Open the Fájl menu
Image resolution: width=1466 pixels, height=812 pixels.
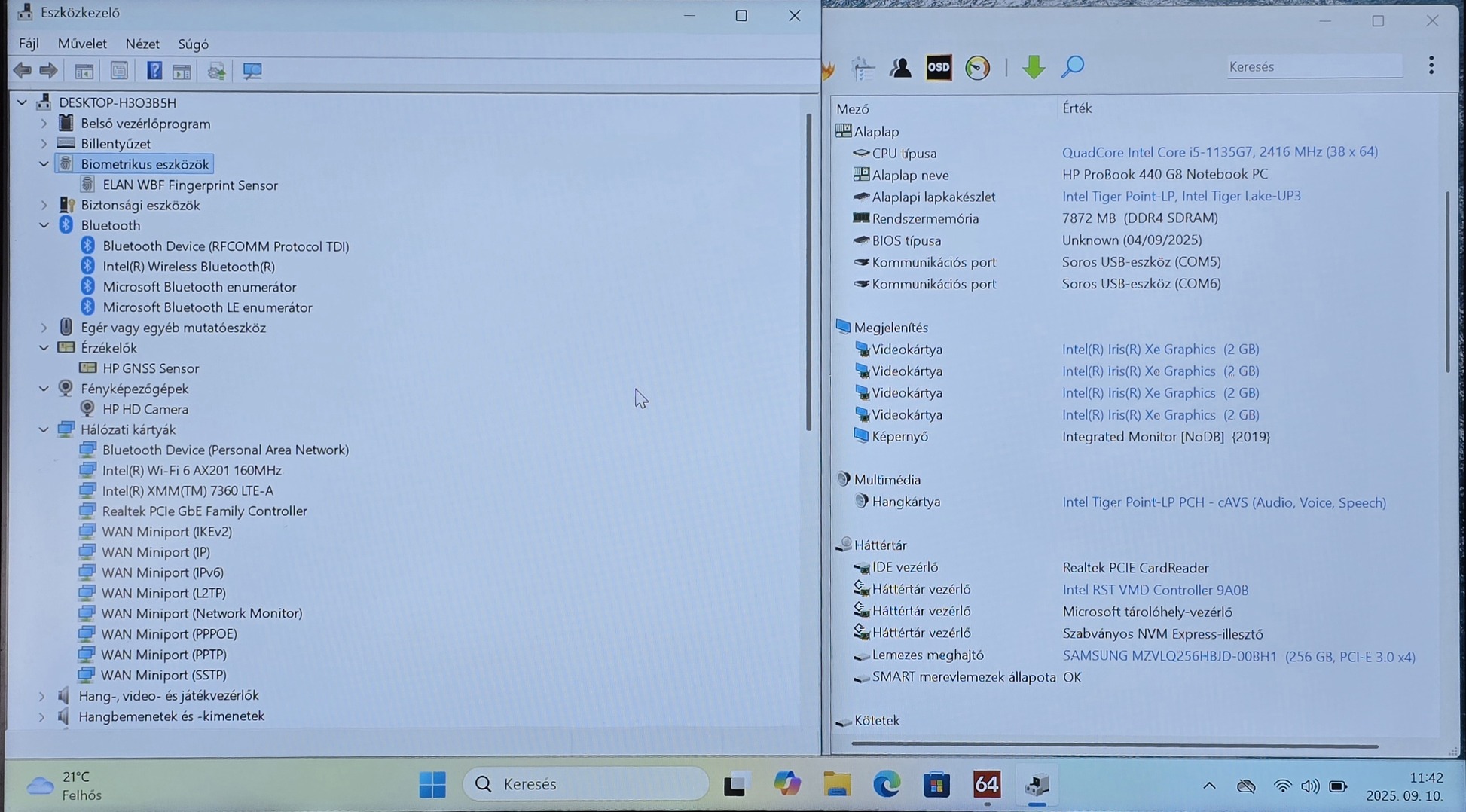29,44
